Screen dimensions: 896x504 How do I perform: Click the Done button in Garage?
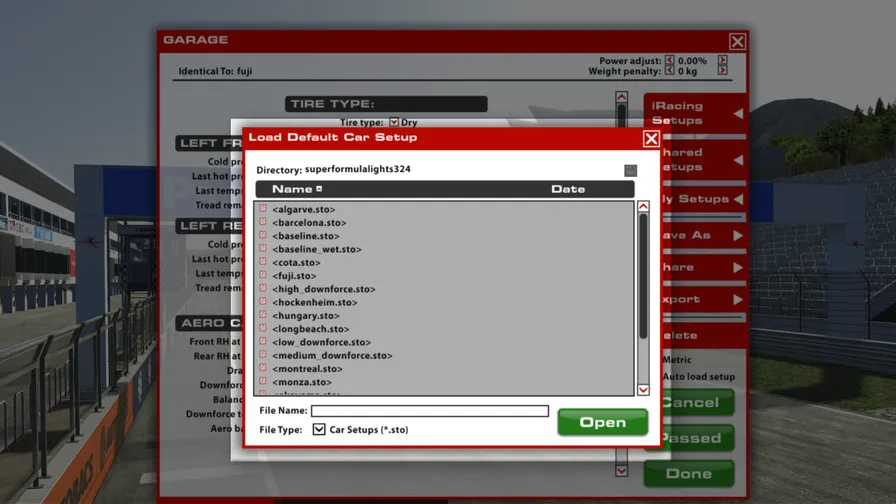[689, 474]
